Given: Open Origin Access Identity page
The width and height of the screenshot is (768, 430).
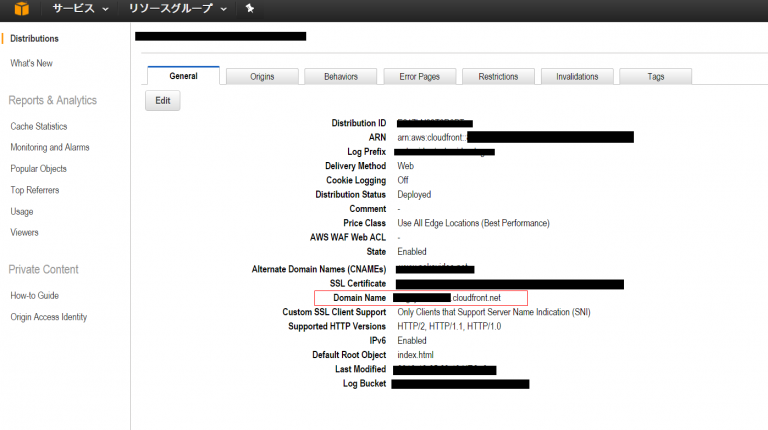Looking at the screenshot, I should tap(48, 317).
